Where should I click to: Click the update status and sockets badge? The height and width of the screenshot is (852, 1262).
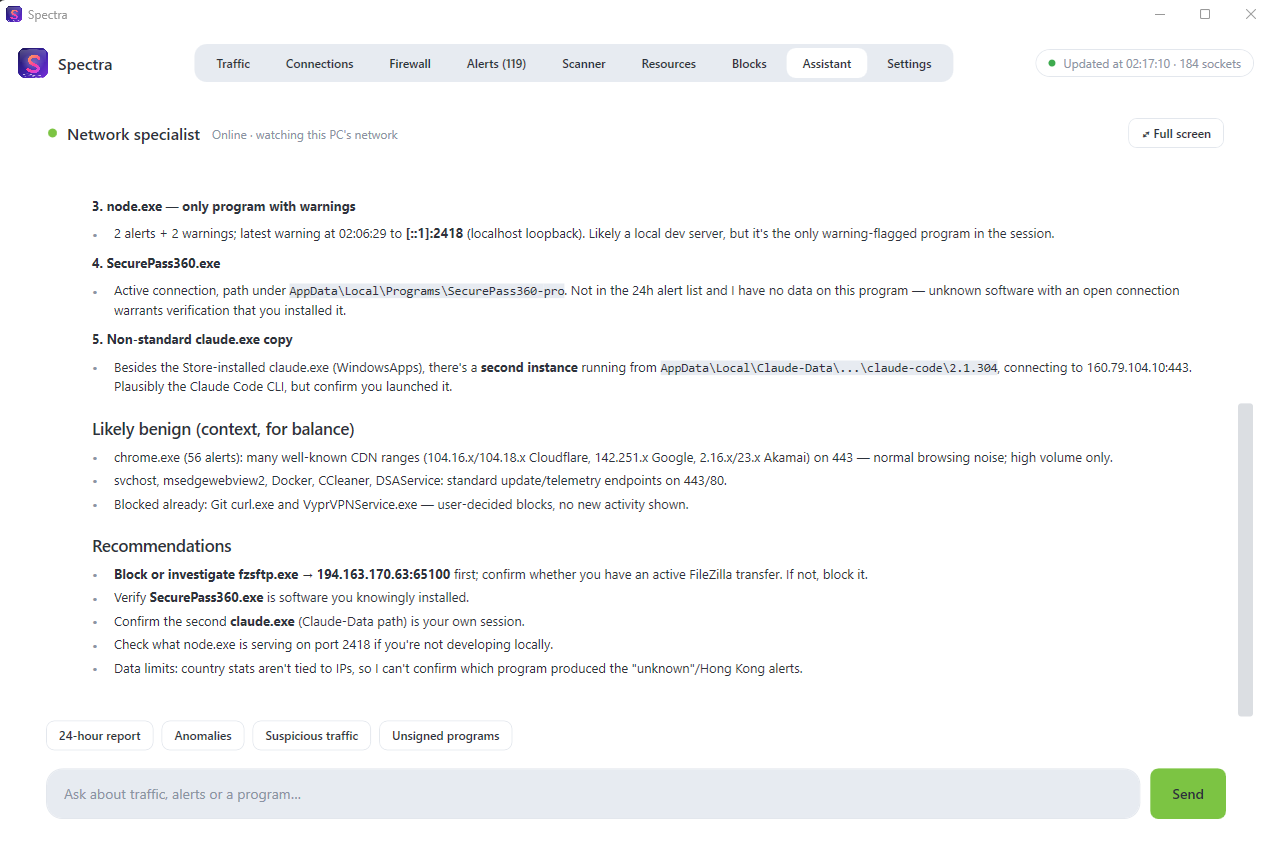click(x=1144, y=63)
